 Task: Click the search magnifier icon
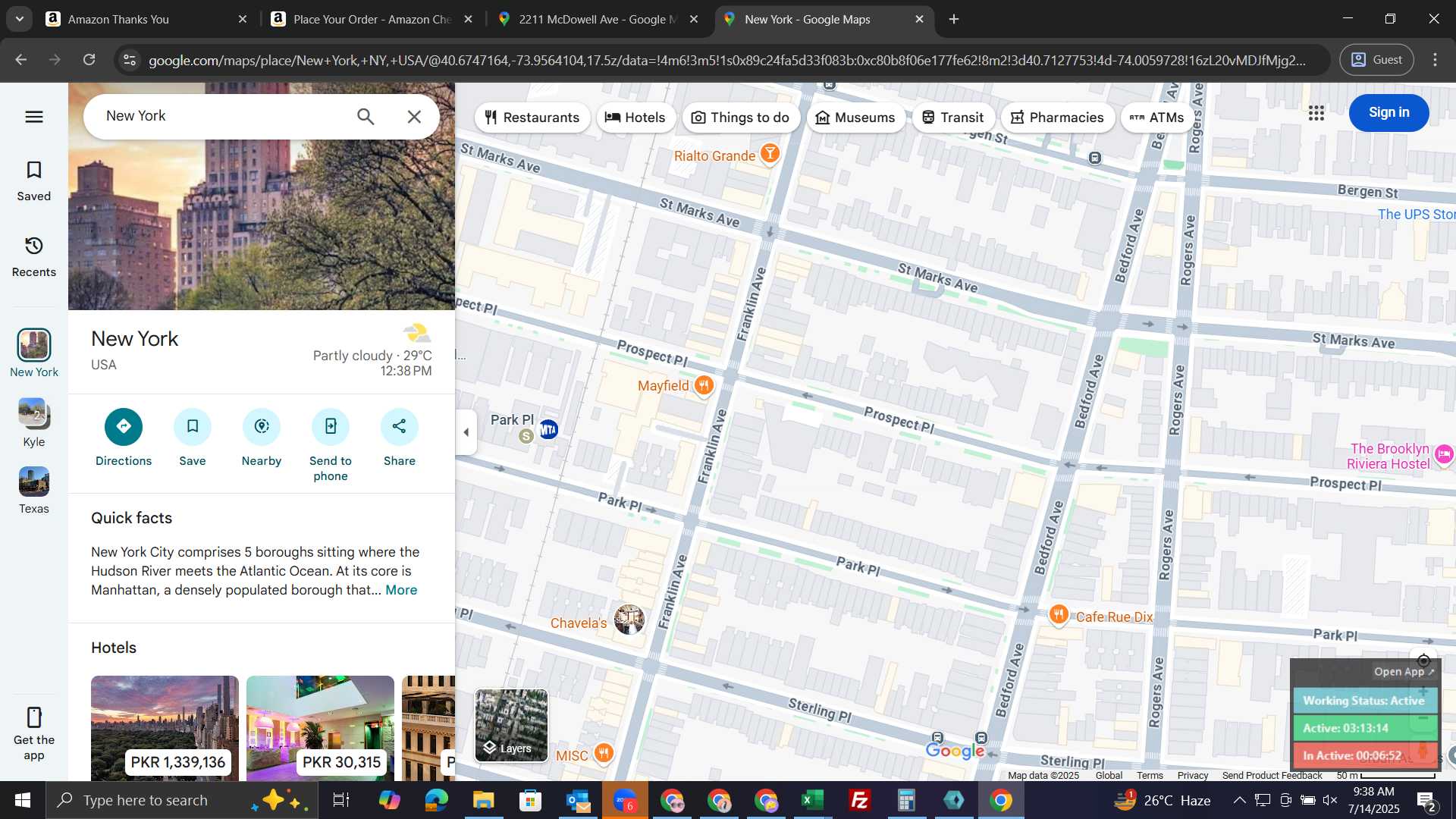pyautogui.click(x=366, y=116)
